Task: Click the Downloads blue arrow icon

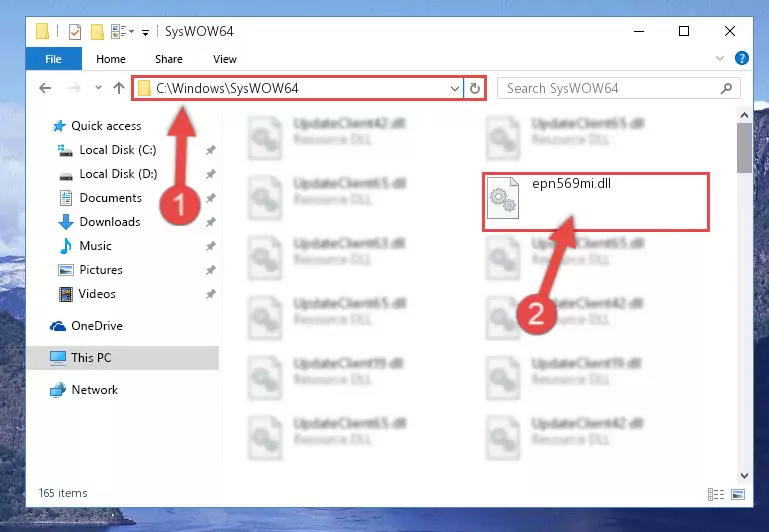Action: 66,222
